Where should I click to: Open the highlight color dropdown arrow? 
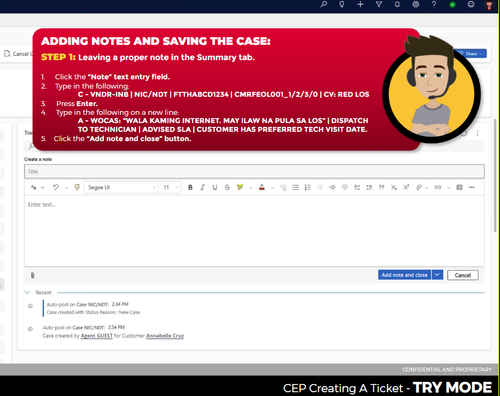click(x=251, y=188)
